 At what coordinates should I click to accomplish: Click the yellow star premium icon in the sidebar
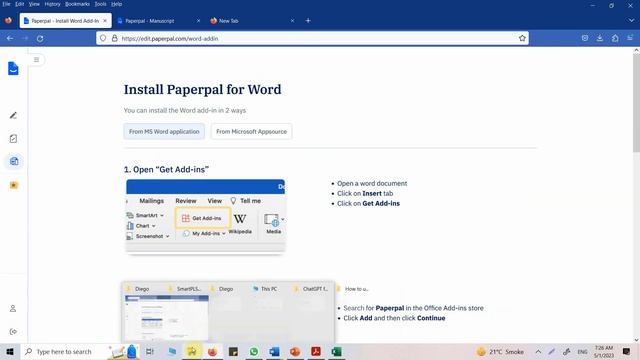coord(13,185)
